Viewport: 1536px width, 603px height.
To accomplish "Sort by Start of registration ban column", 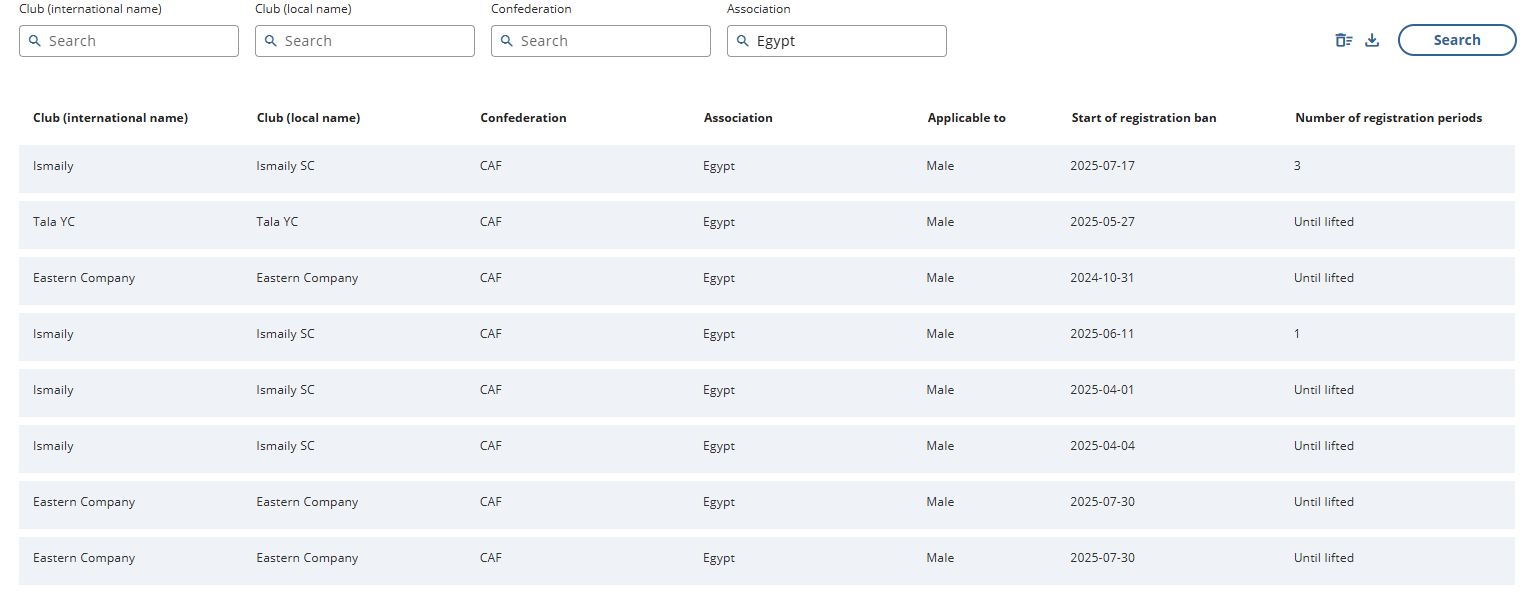I will click(1143, 118).
